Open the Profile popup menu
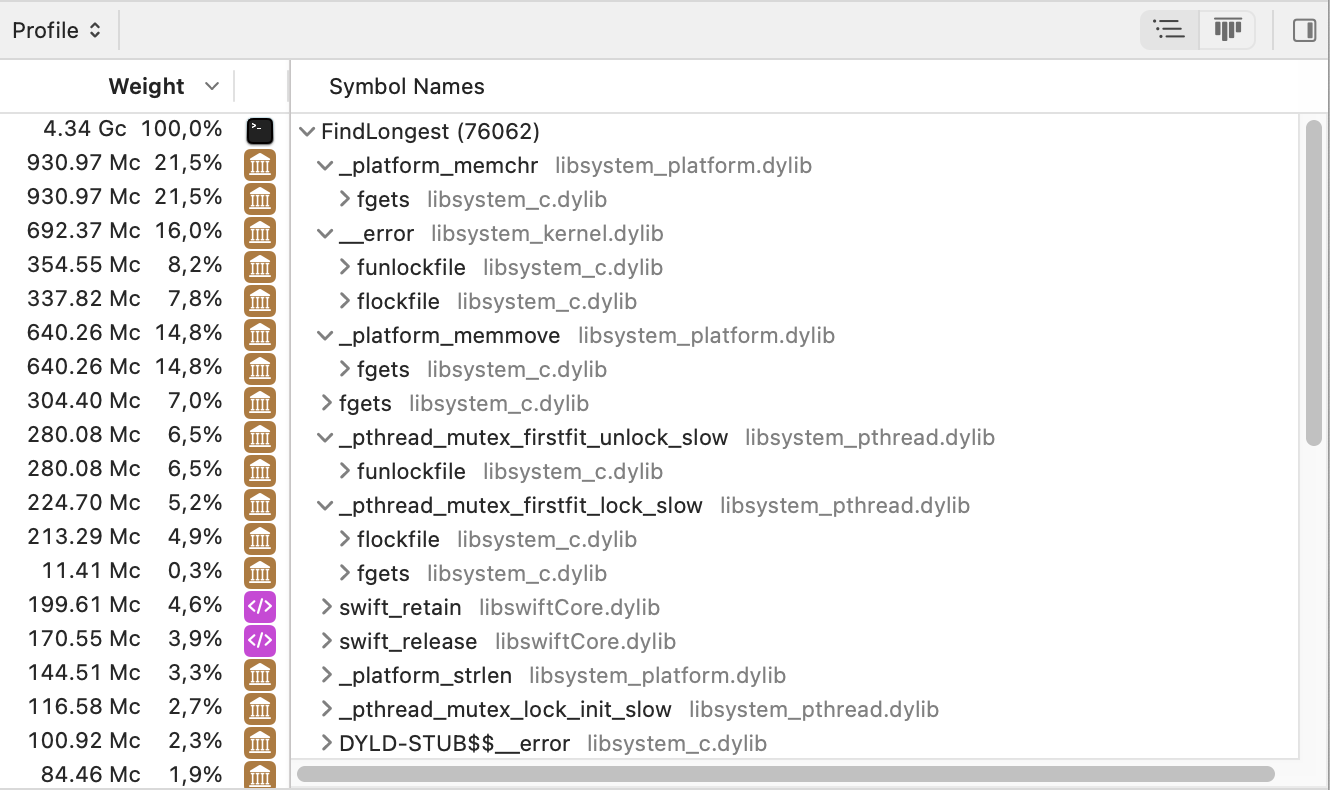 tap(57, 30)
